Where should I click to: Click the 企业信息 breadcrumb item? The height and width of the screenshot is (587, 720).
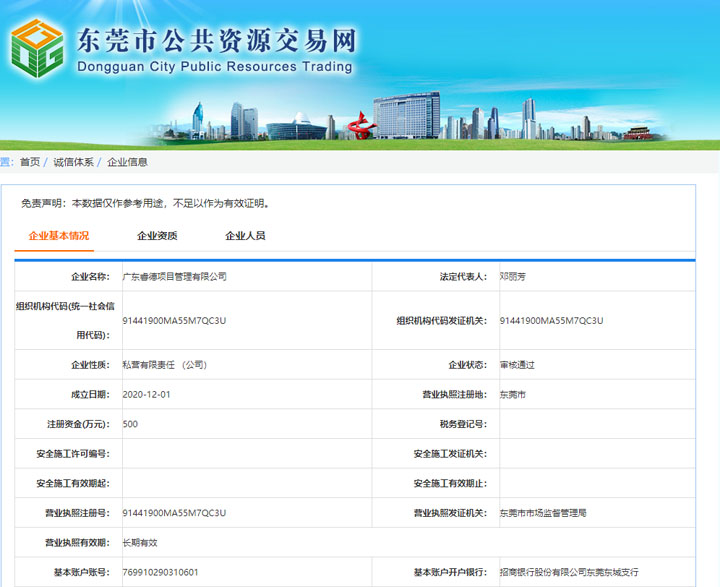128,162
